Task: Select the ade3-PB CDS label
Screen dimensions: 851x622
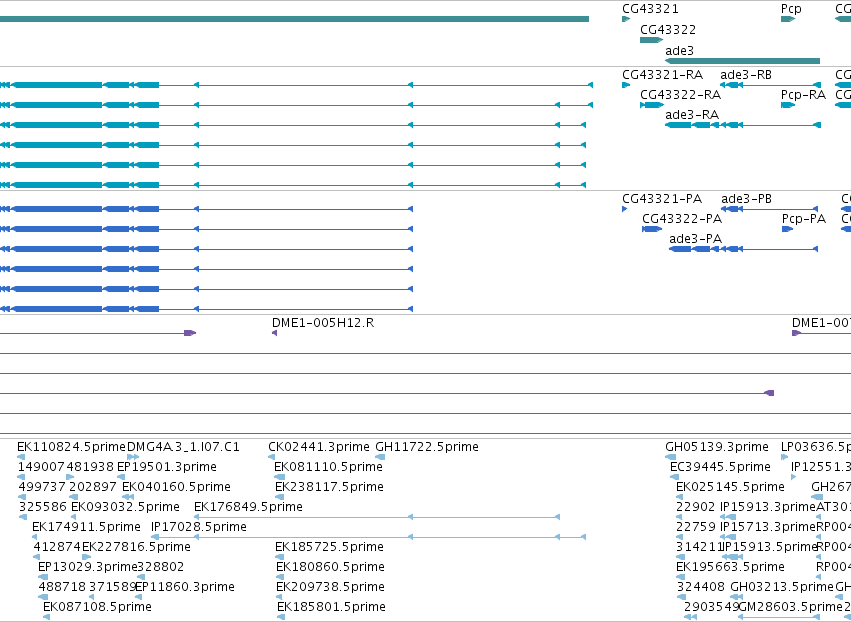Action: tap(746, 199)
